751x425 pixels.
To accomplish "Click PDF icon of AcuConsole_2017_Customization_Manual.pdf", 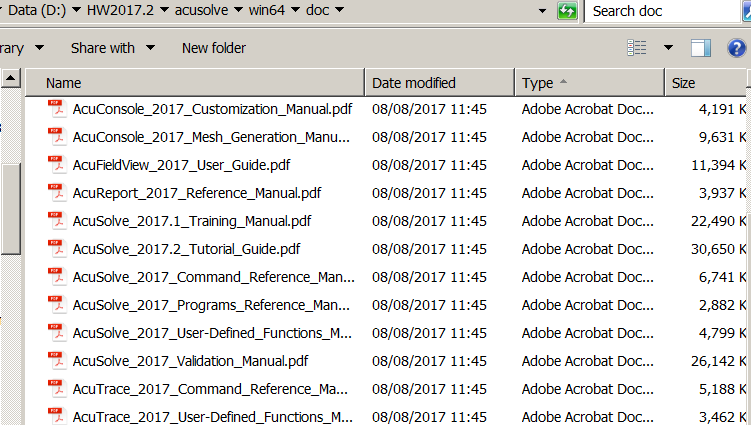I will (56, 108).
